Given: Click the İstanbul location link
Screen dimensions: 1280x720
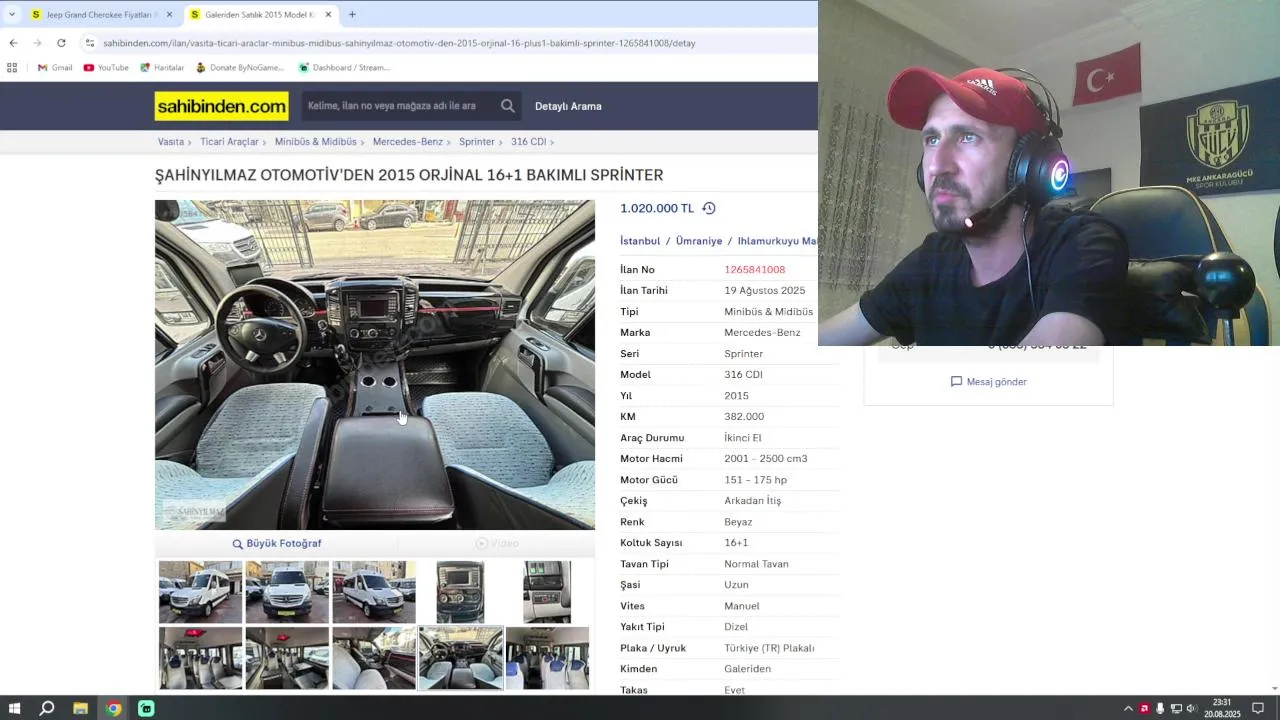Looking at the screenshot, I should tap(640, 241).
